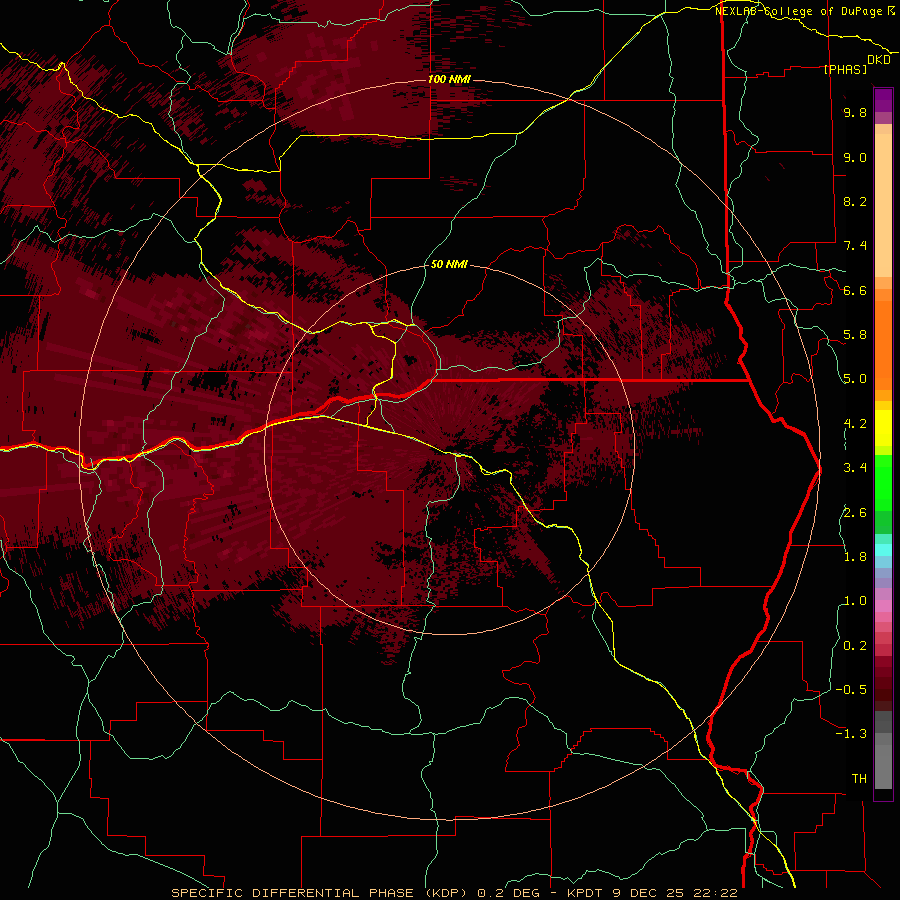
Task: Click the 1.0 scale label
Action: click(855, 601)
